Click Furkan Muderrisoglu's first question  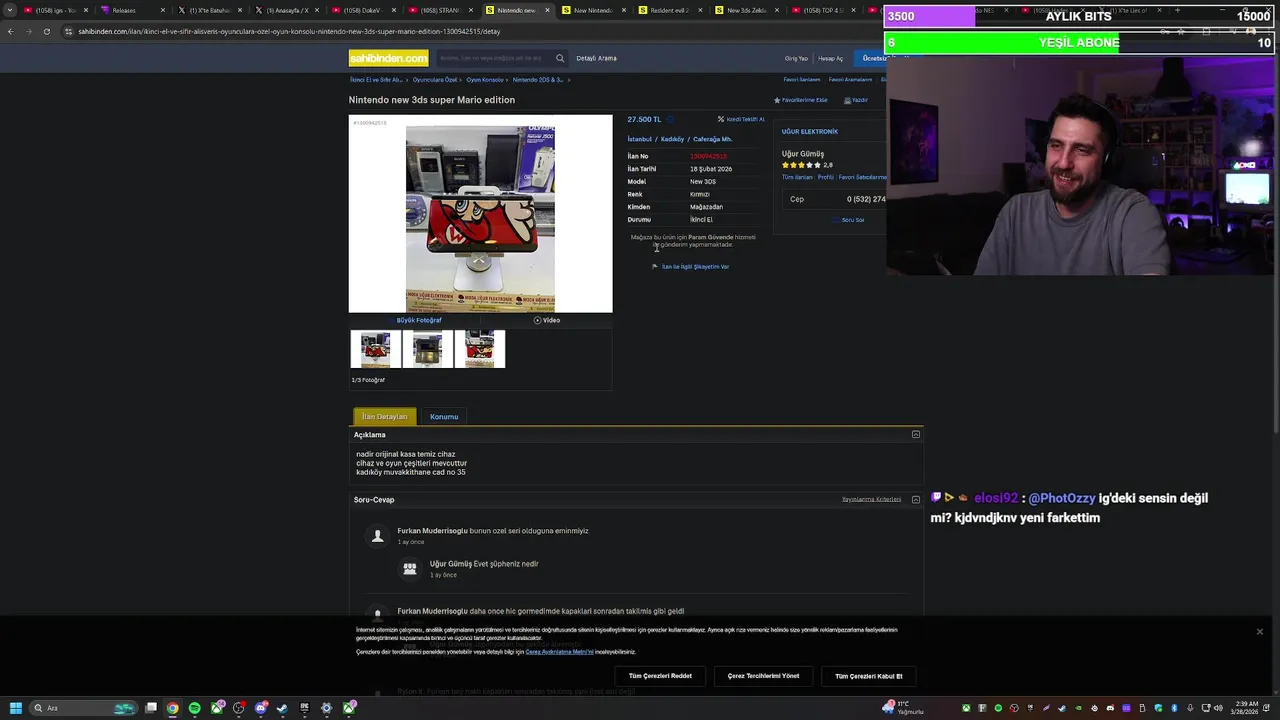pyautogui.click(x=492, y=531)
